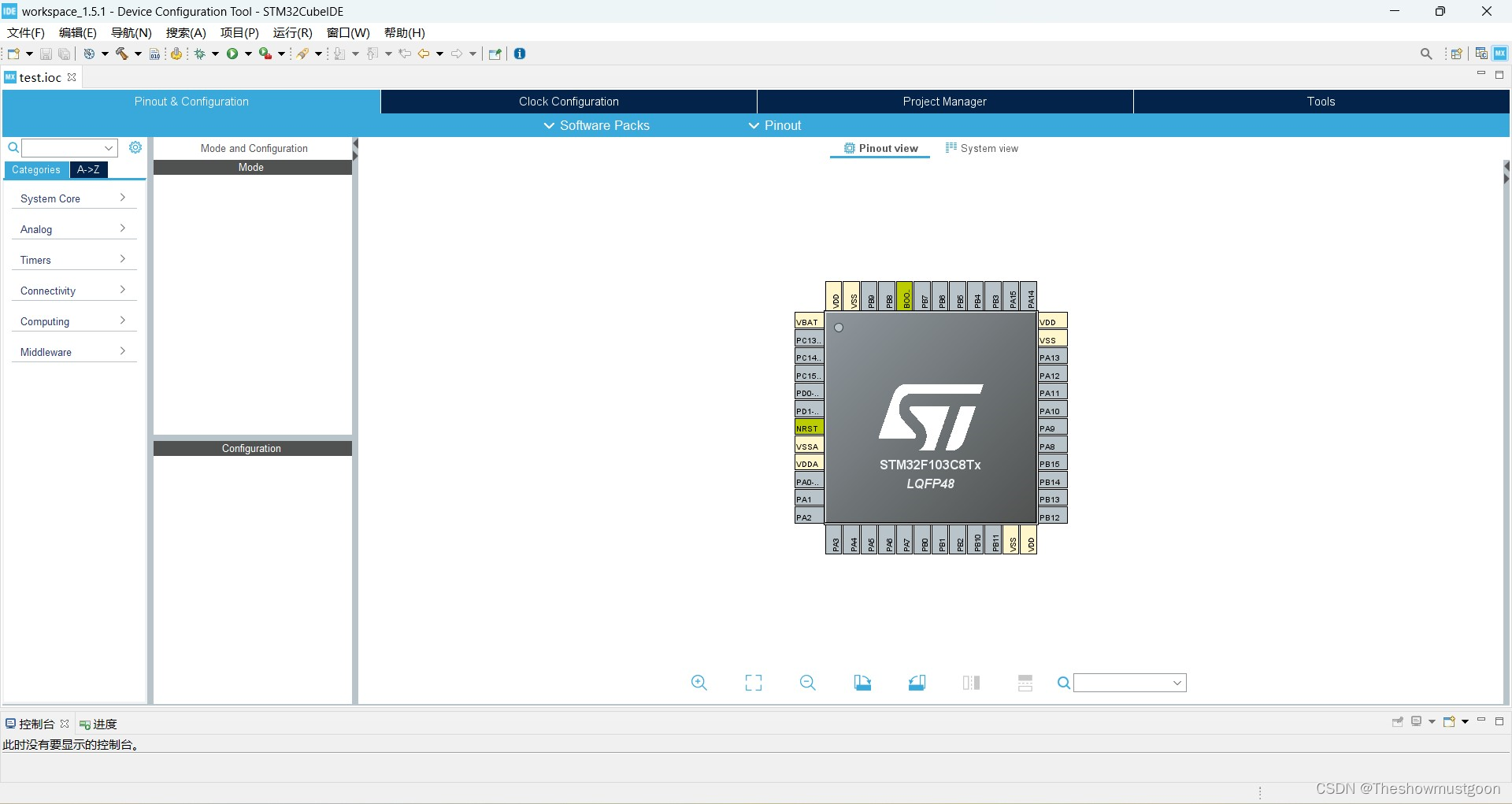Image resolution: width=1512 pixels, height=804 pixels.
Task: Click the Run application icon
Action: [x=233, y=53]
